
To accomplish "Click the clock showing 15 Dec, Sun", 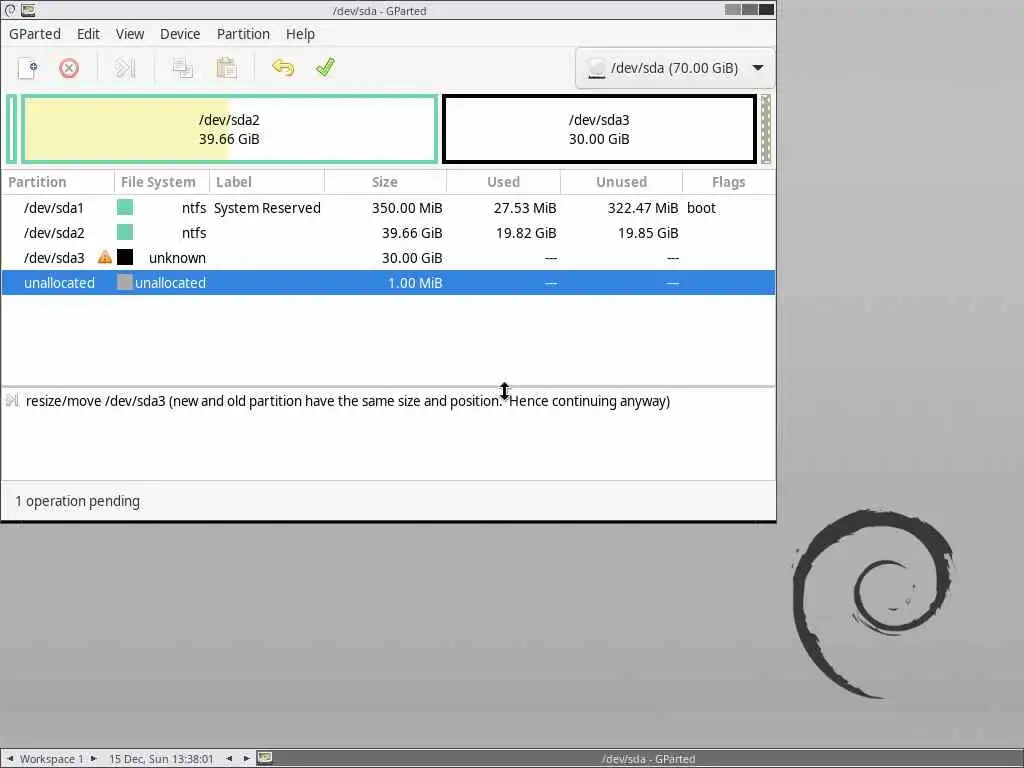I will tap(161, 759).
